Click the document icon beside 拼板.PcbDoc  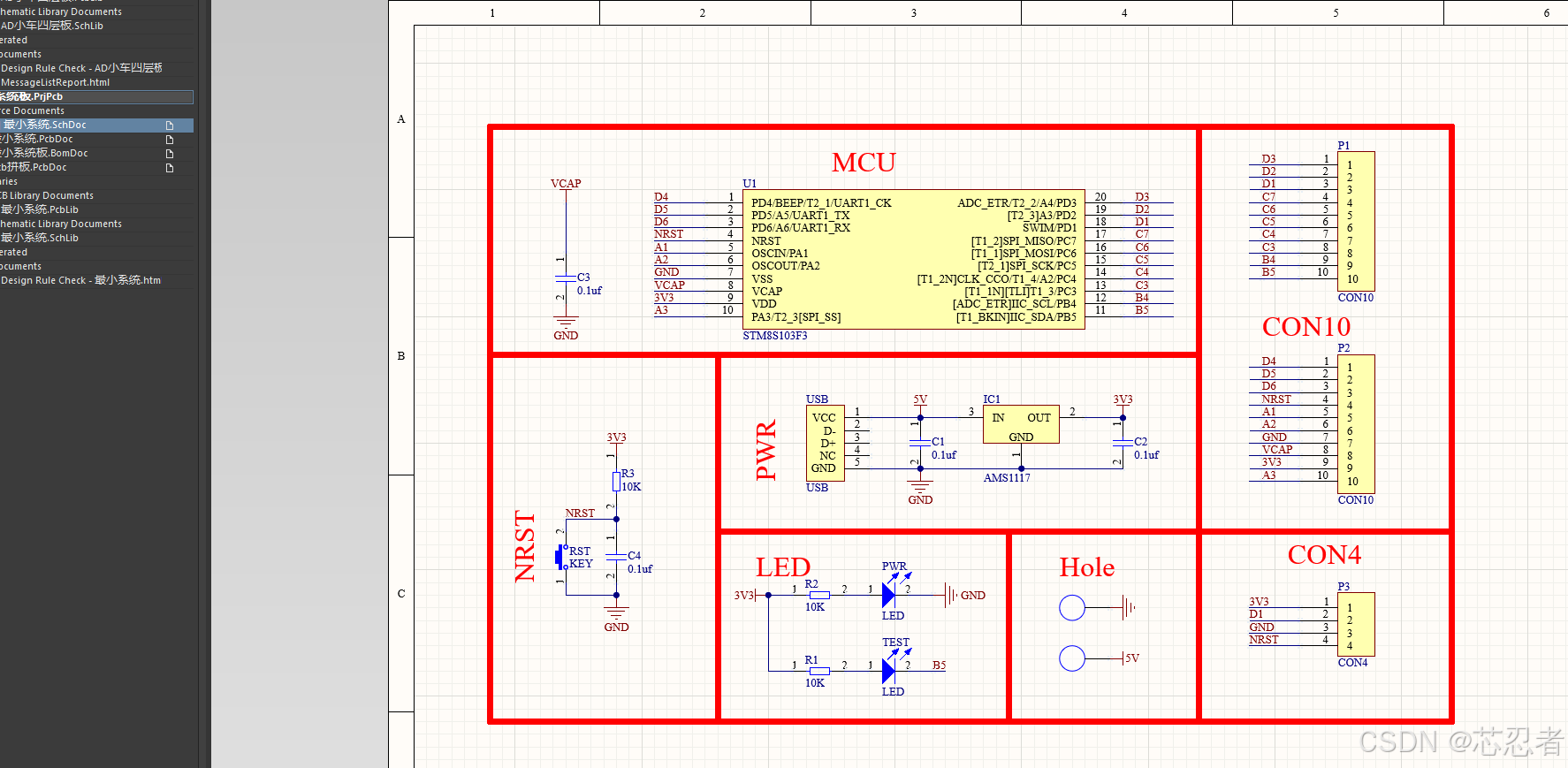pyautogui.click(x=170, y=168)
